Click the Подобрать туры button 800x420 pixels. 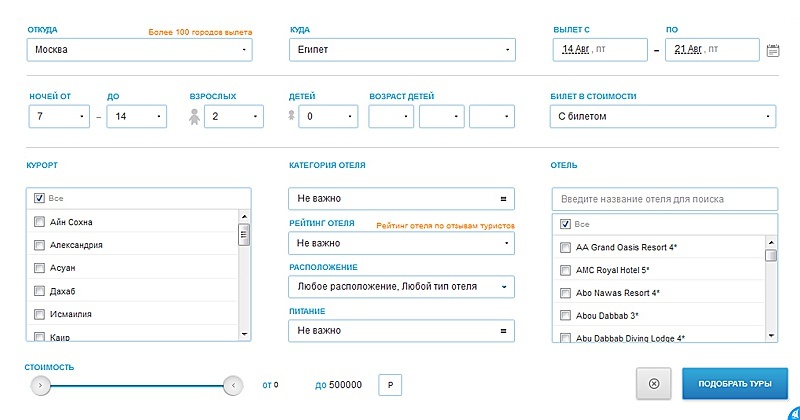[x=735, y=383]
